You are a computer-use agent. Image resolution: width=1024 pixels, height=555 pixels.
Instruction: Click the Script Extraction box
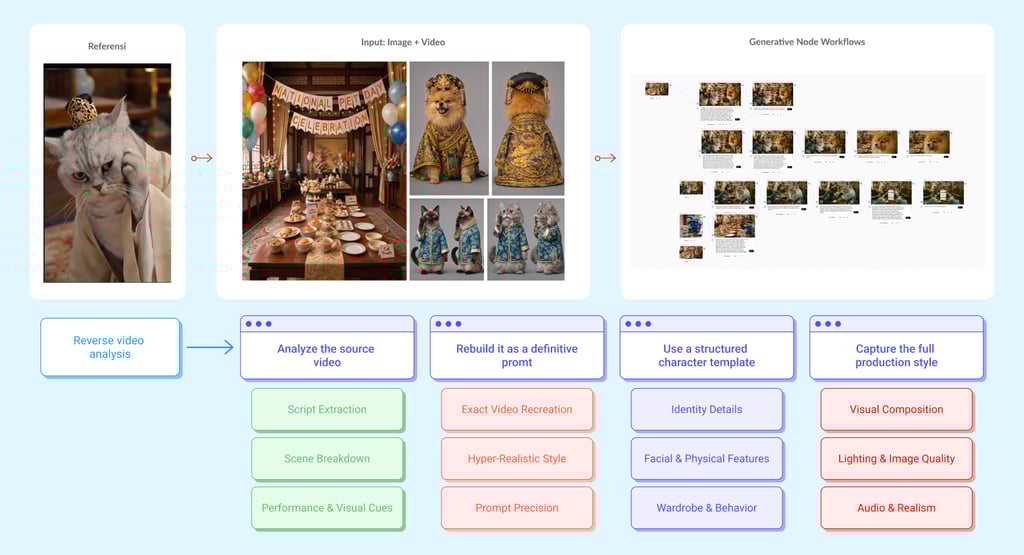tap(327, 409)
